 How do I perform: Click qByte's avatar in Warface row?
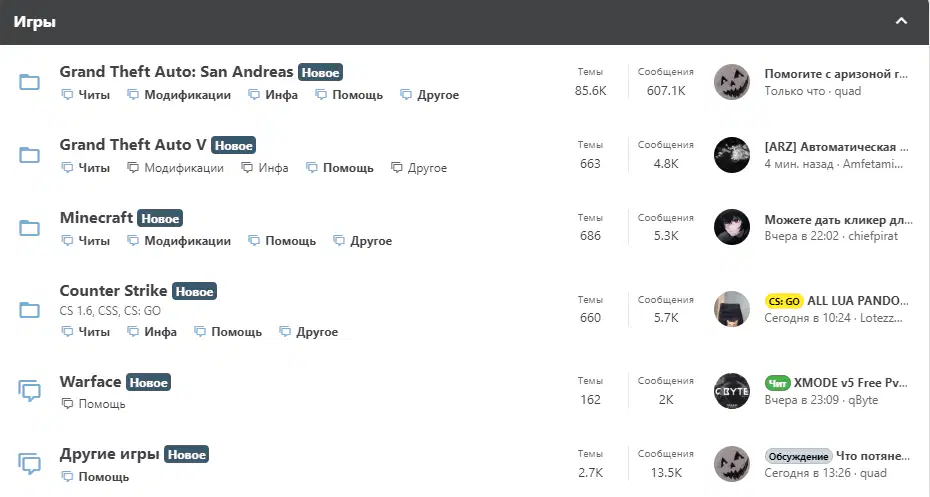(x=731, y=391)
